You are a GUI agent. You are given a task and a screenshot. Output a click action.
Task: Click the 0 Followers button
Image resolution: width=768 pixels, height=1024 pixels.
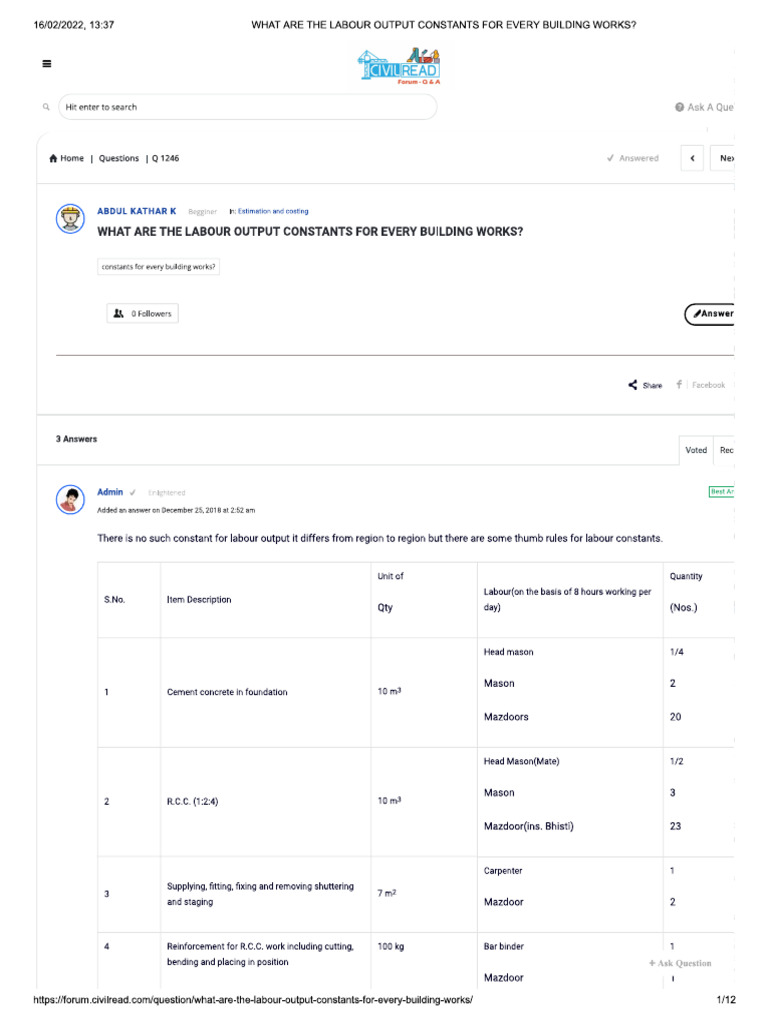coord(143,314)
